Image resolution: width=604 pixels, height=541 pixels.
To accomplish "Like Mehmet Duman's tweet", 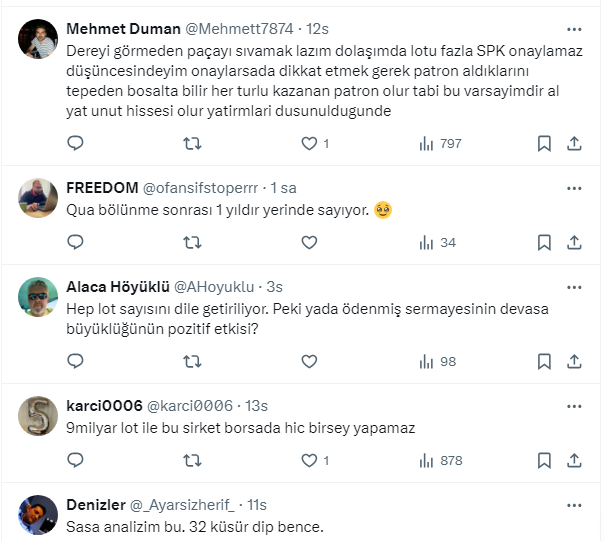I will (309, 143).
